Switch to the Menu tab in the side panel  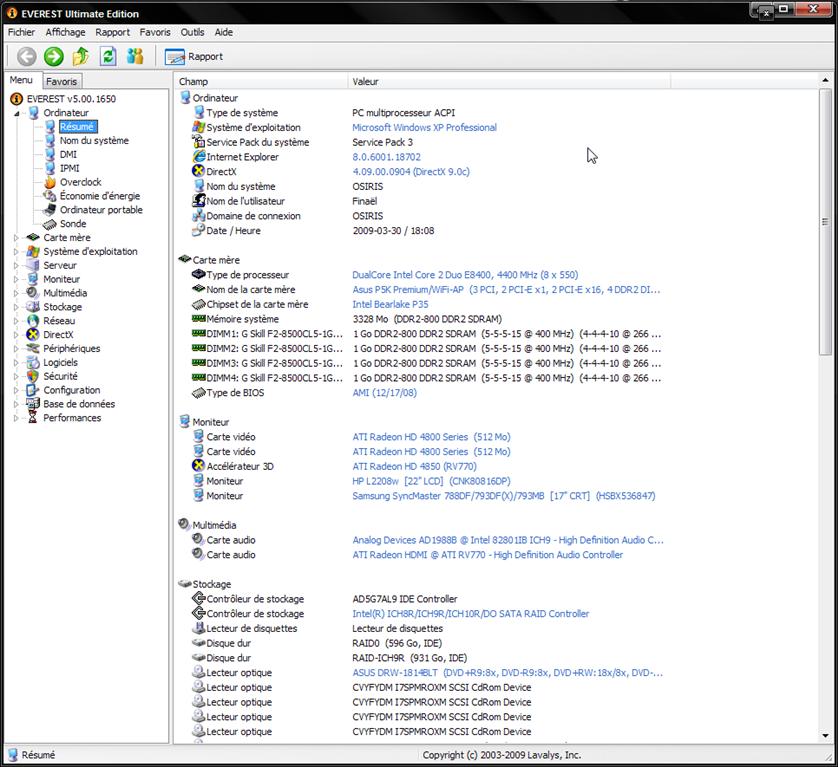click(21, 80)
